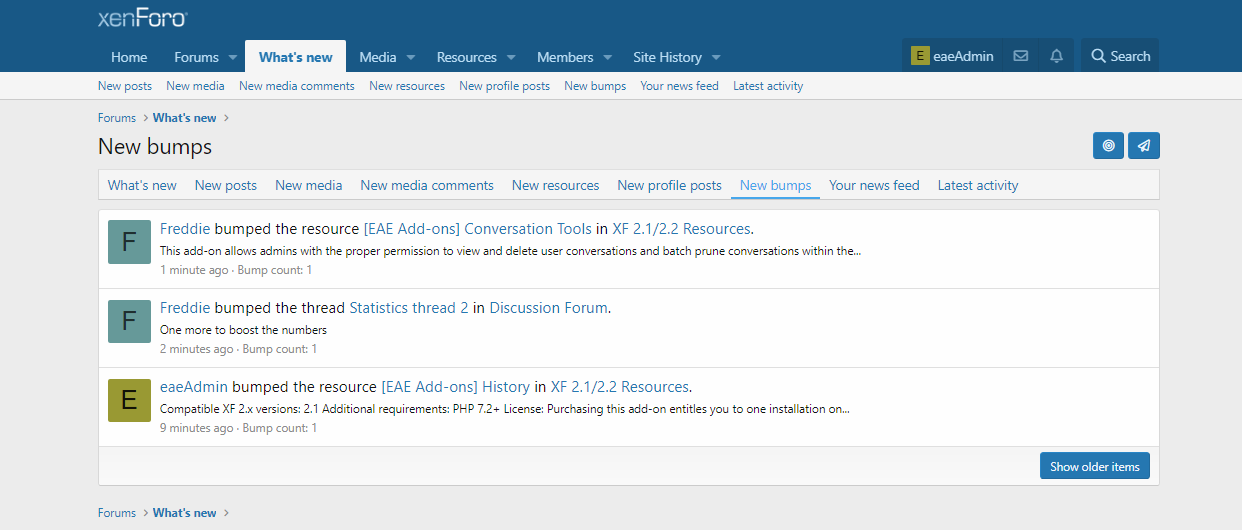Switch to the New profile posts tab

pyautogui.click(x=669, y=185)
